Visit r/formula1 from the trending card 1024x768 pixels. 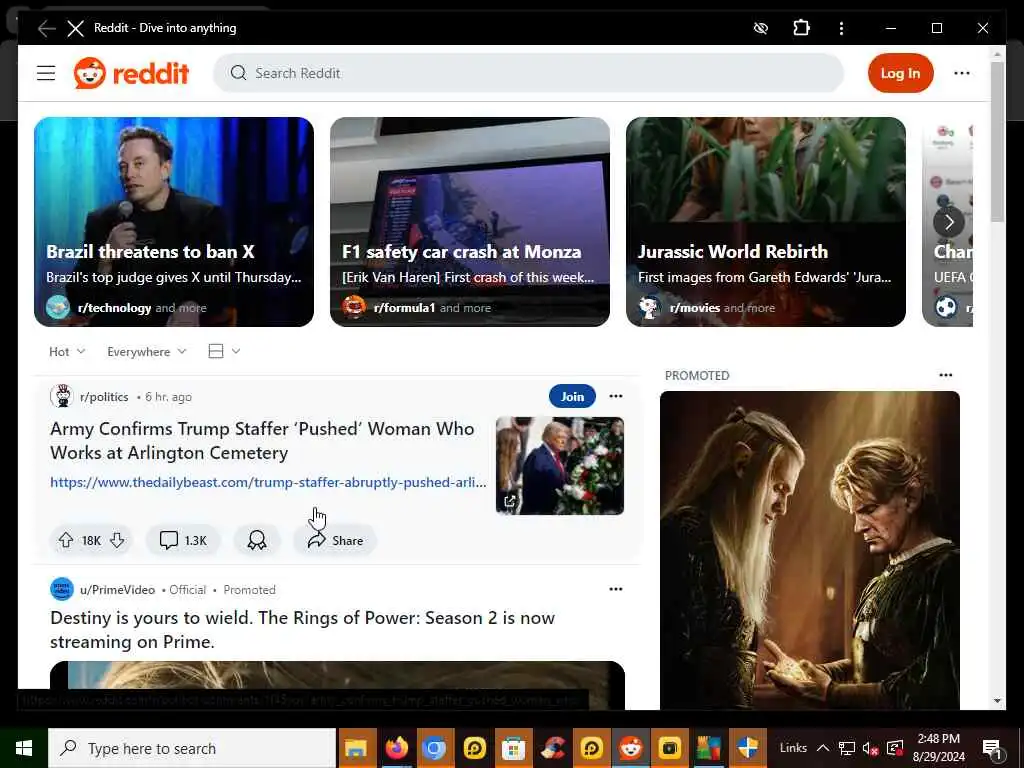coord(404,308)
